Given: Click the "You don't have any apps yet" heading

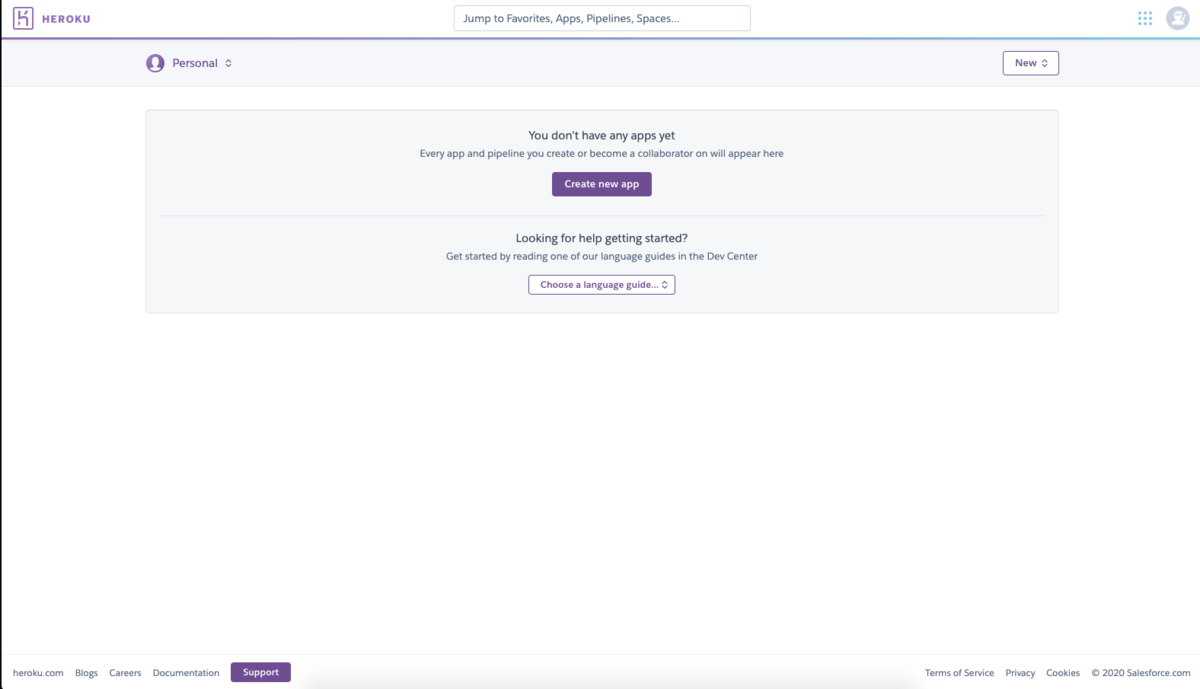Looking at the screenshot, I should click(x=601, y=135).
